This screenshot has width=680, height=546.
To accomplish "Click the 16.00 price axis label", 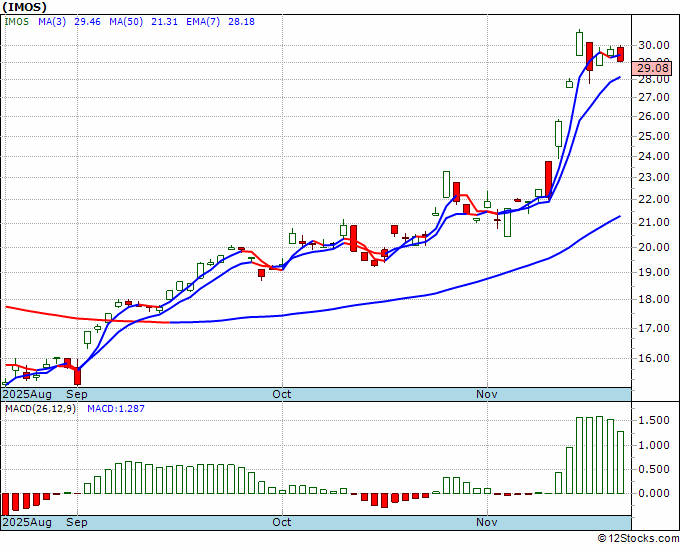I will point(653,358).
